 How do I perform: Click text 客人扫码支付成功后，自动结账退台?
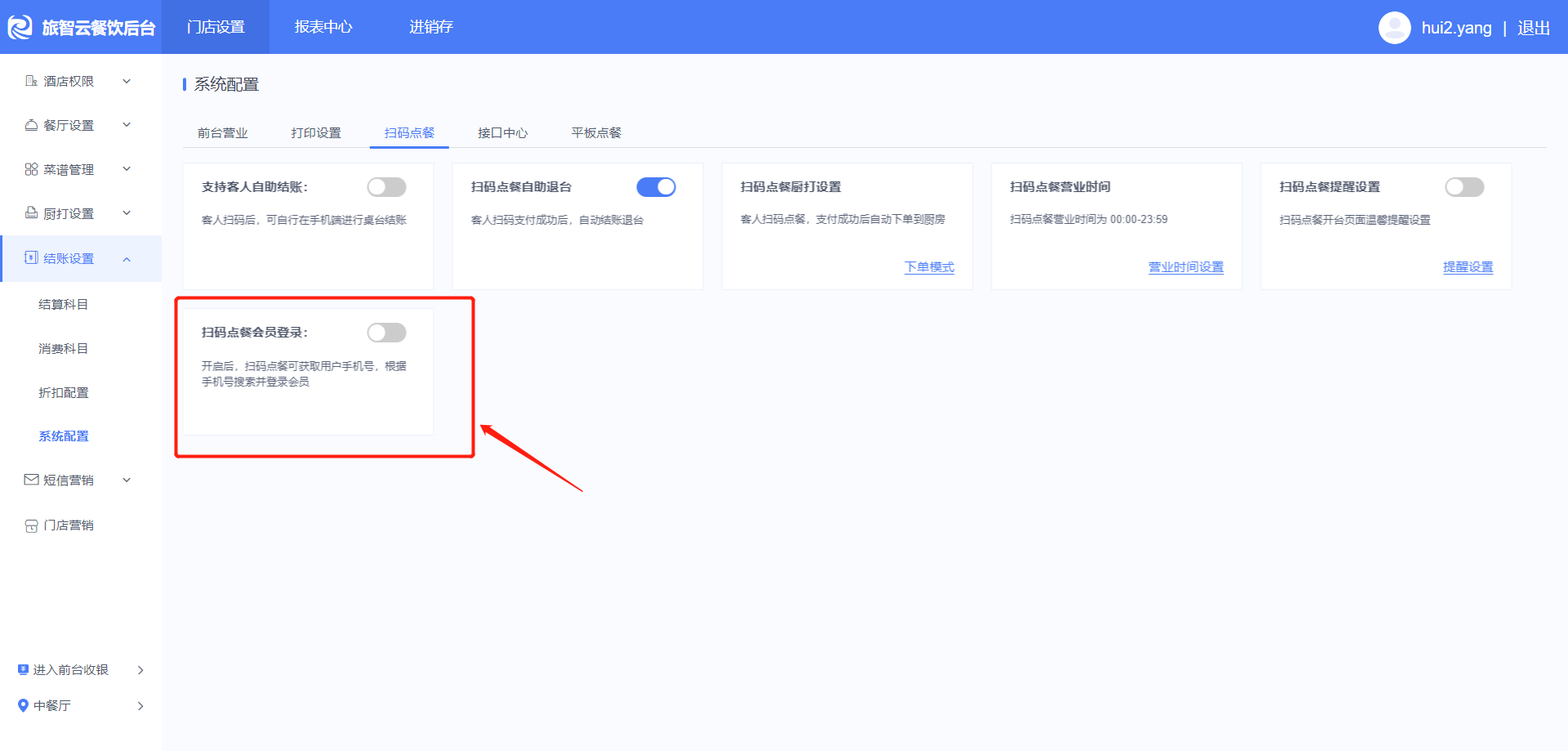point(557,220)
